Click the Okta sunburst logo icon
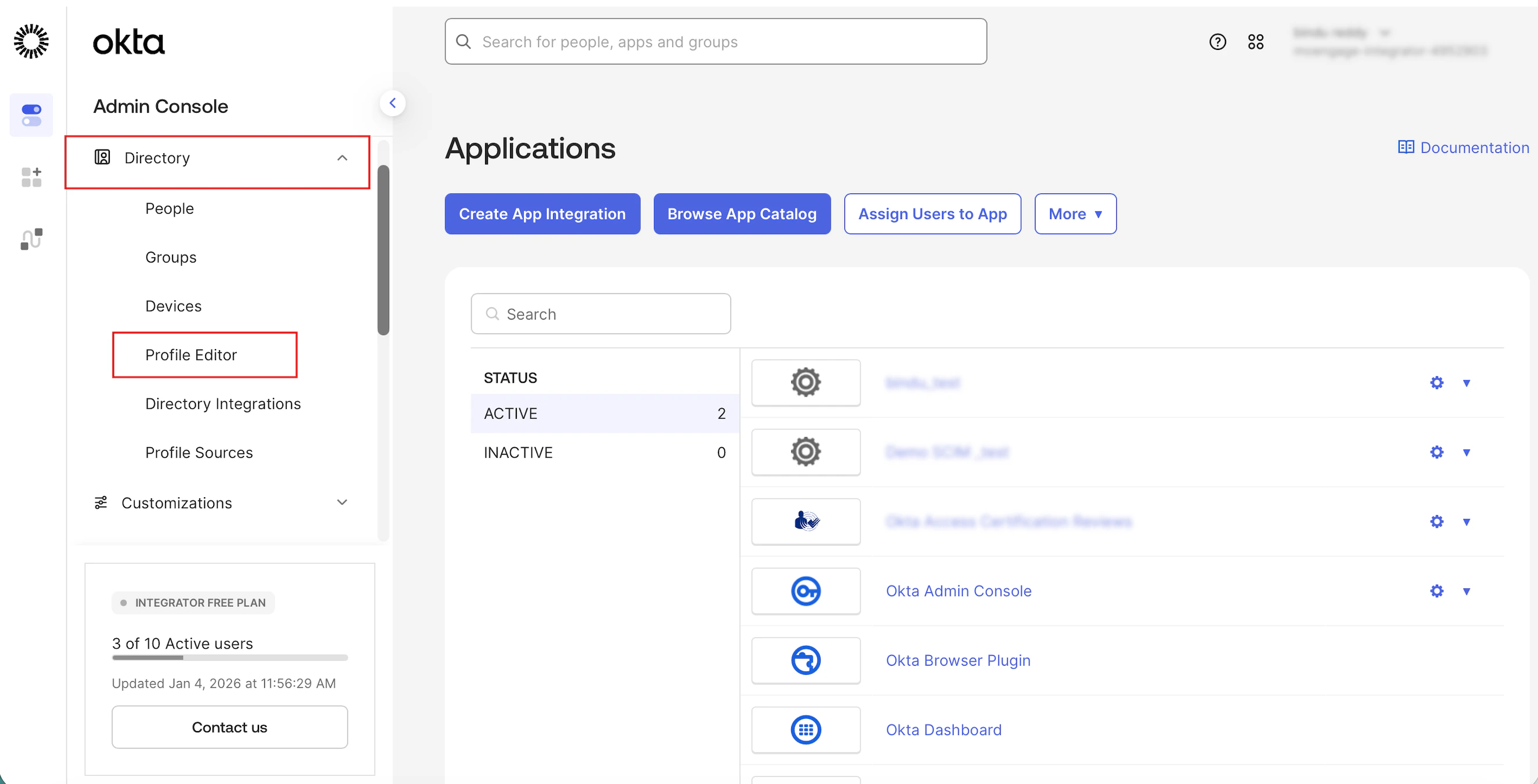This screenshot has height=784, width=1538. coord(31,41)
